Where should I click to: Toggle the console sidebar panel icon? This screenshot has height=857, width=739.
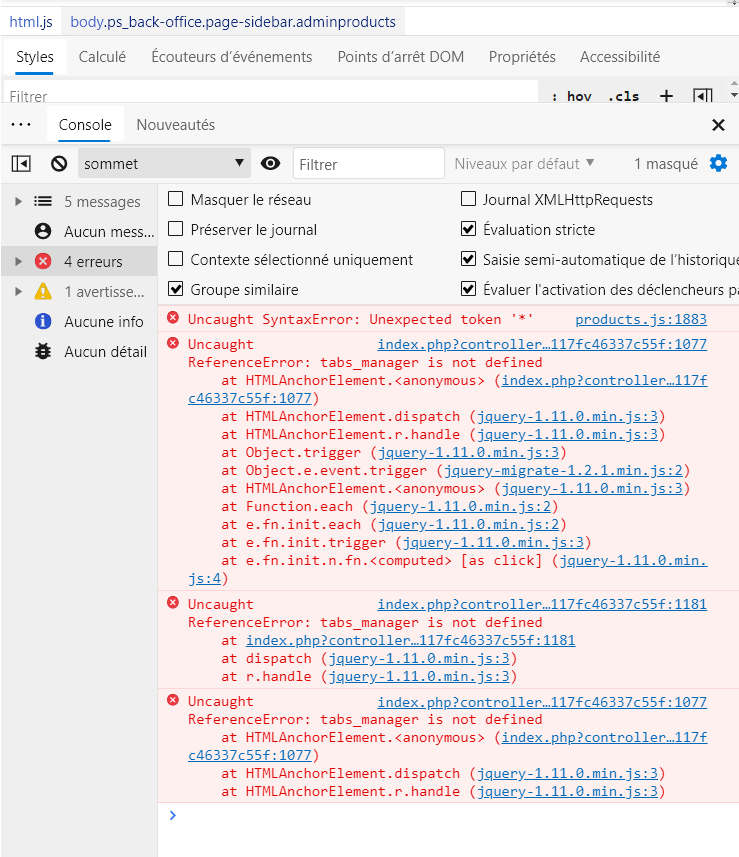click(21, 163)
